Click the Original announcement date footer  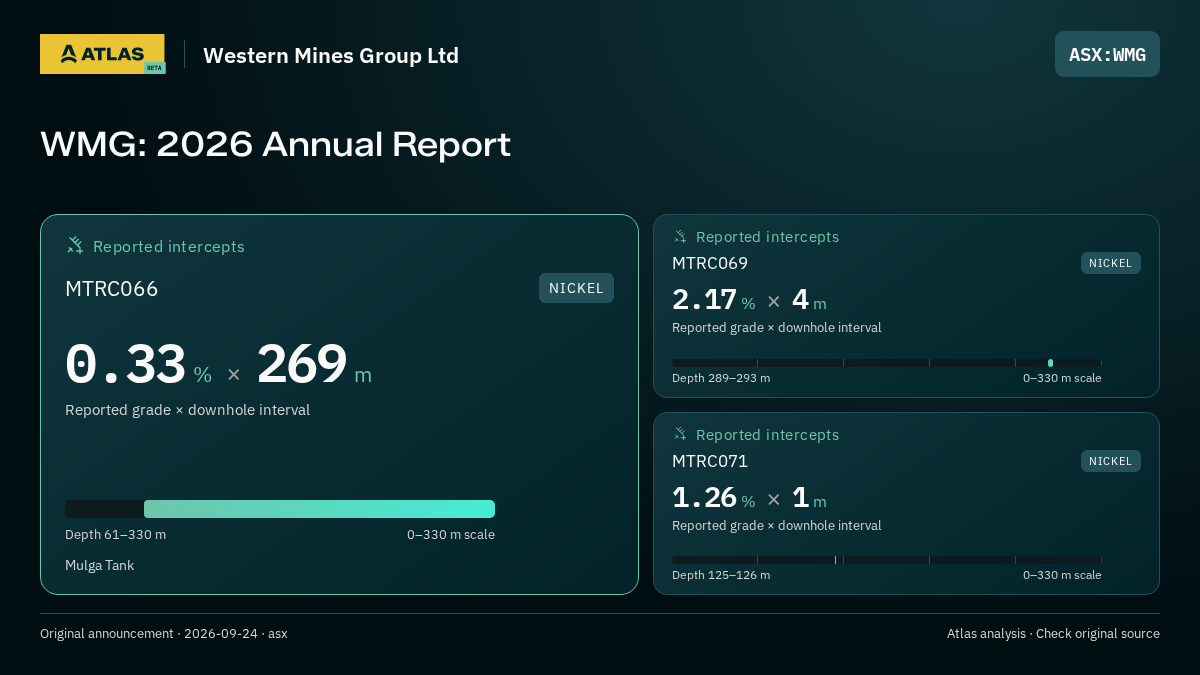[164, 634]
